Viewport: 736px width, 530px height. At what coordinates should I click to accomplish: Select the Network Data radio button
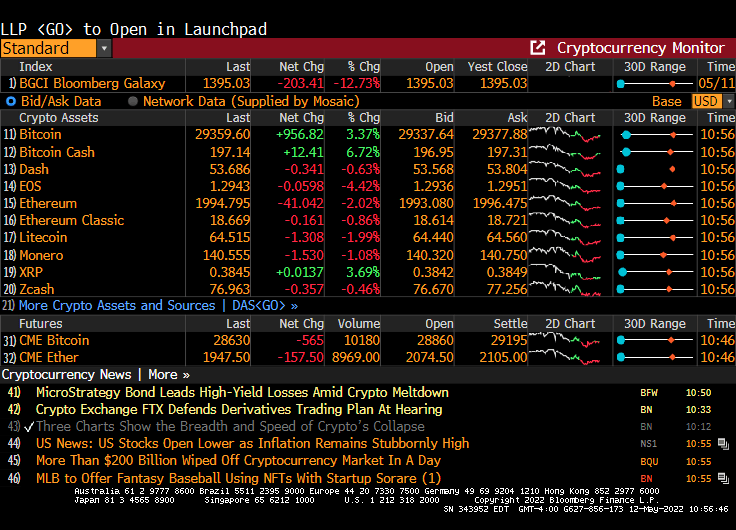point(133,101)
